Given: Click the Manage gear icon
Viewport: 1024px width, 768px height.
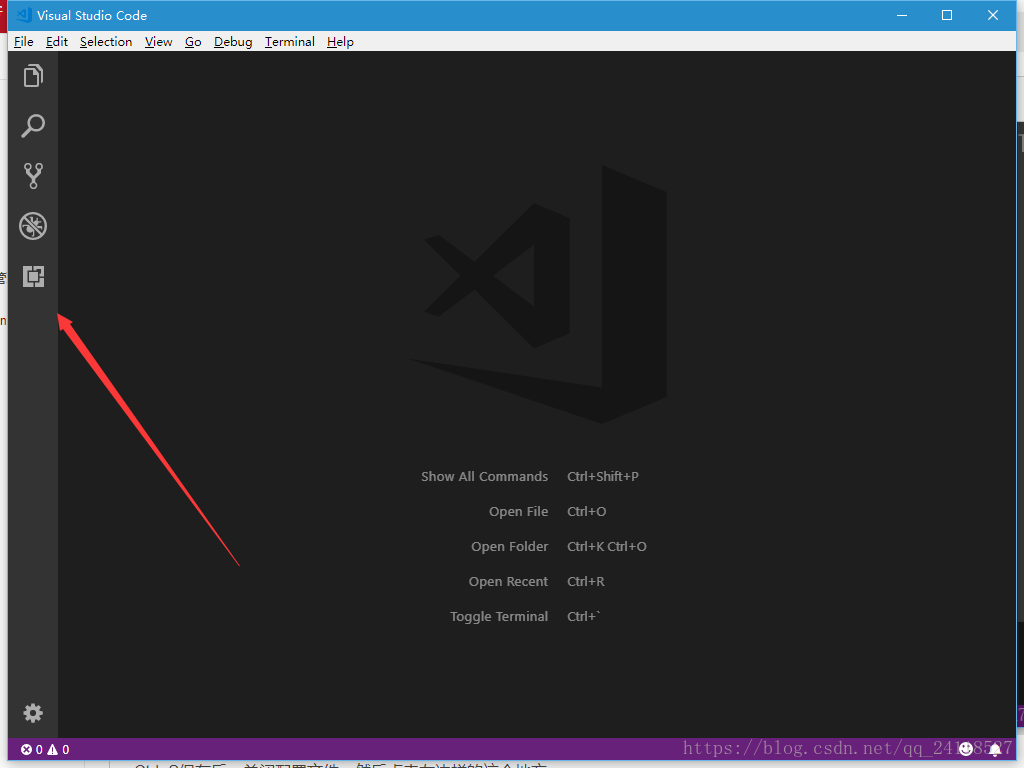Looking at the screenshot, I should tap(33, 712).
